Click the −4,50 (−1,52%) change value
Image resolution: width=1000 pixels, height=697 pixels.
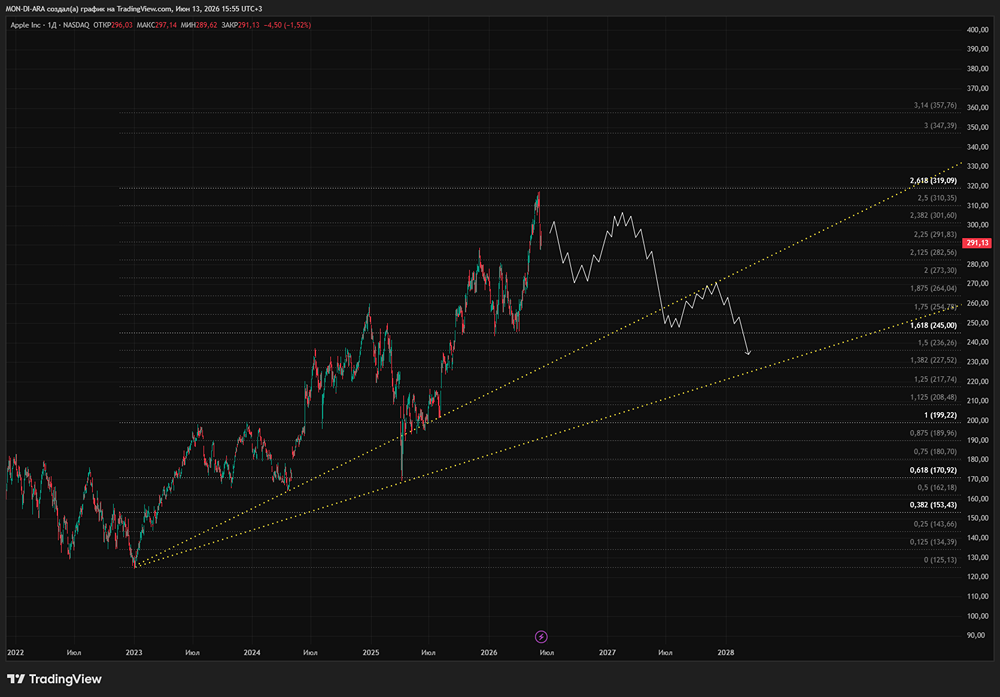pyautogui.click(x=288, y=25)
